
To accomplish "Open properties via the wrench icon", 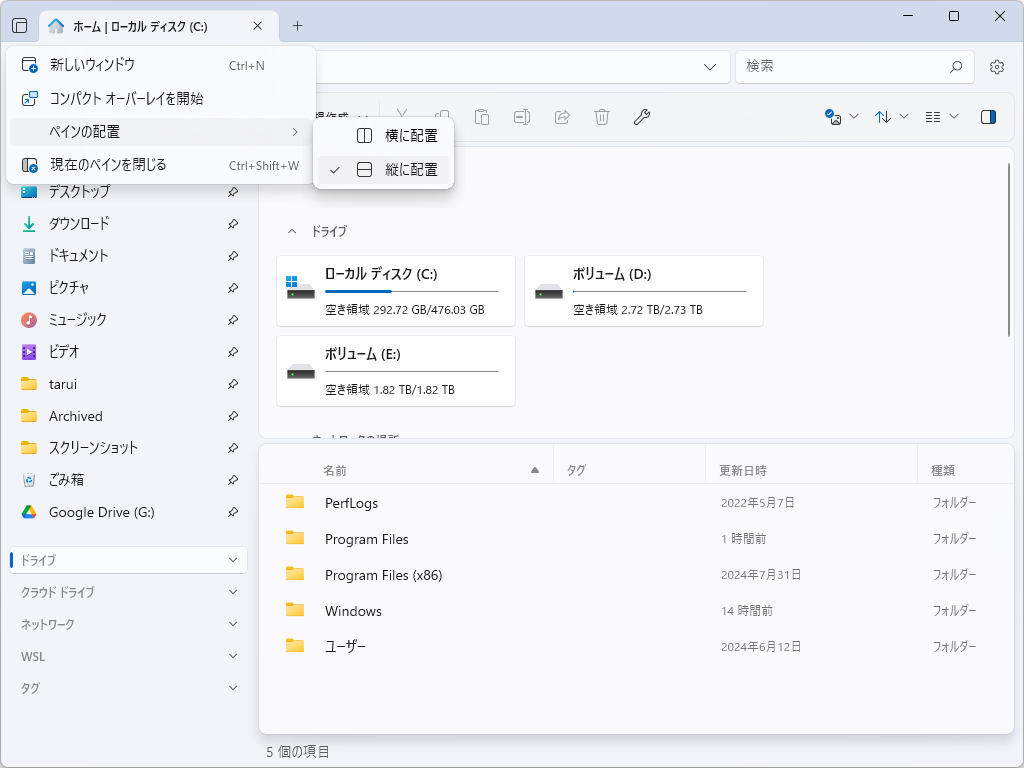I will click(x=642, y=117).
